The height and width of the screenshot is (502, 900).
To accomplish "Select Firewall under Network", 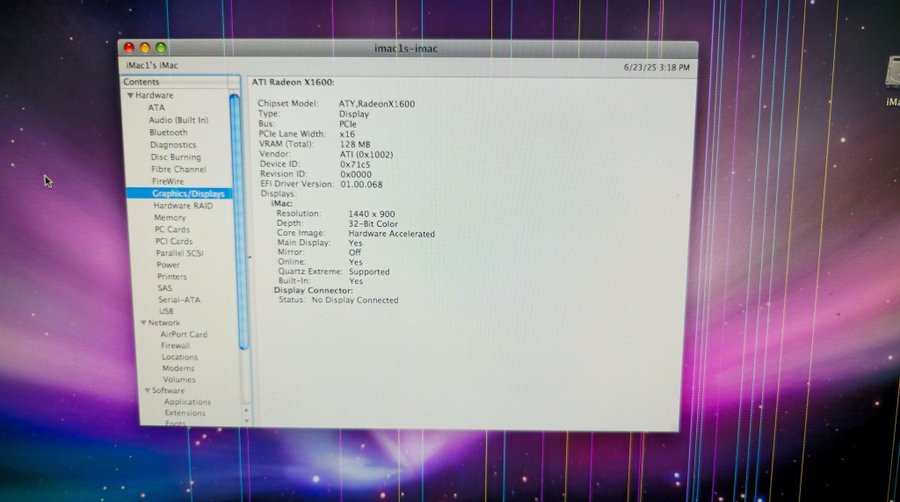I will (176, 346).
